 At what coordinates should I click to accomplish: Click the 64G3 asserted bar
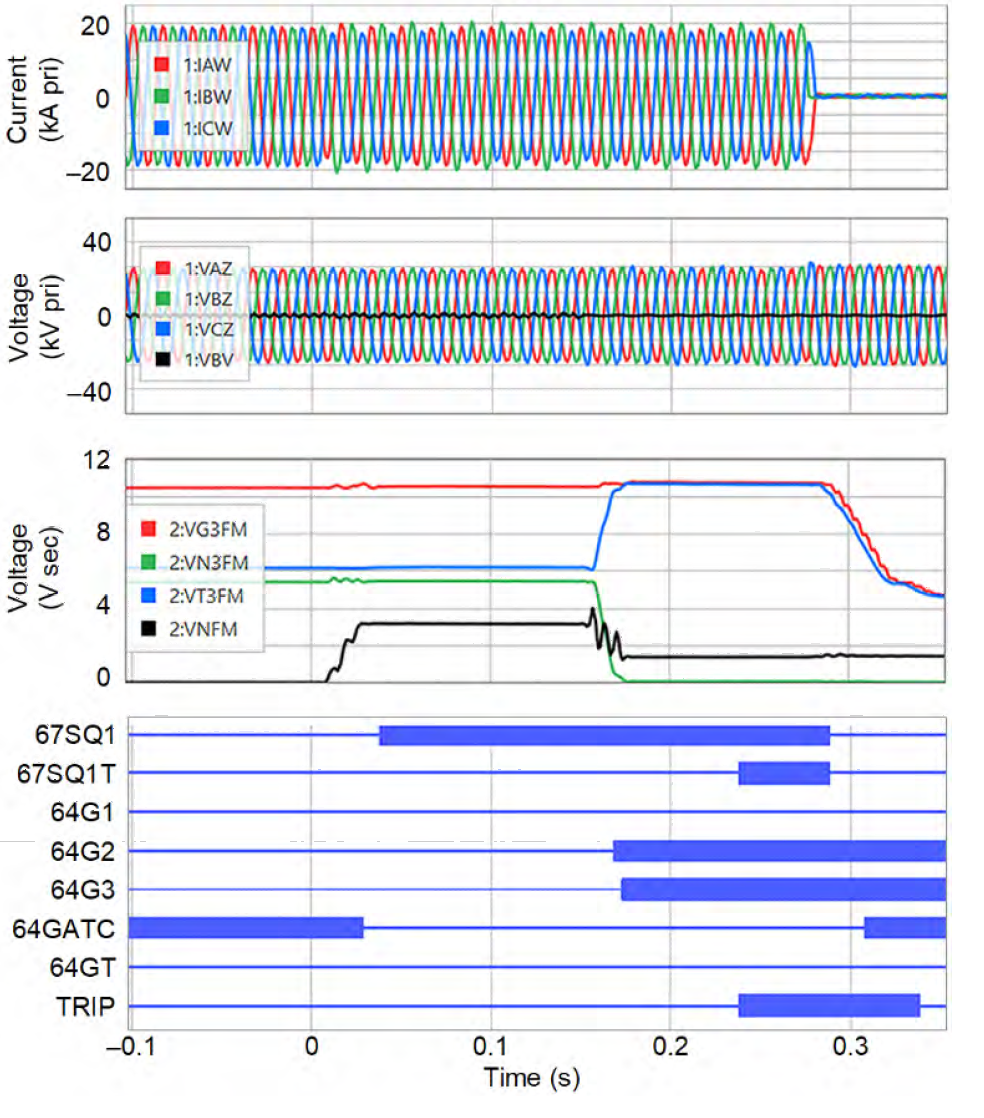(x=784, y=890)
